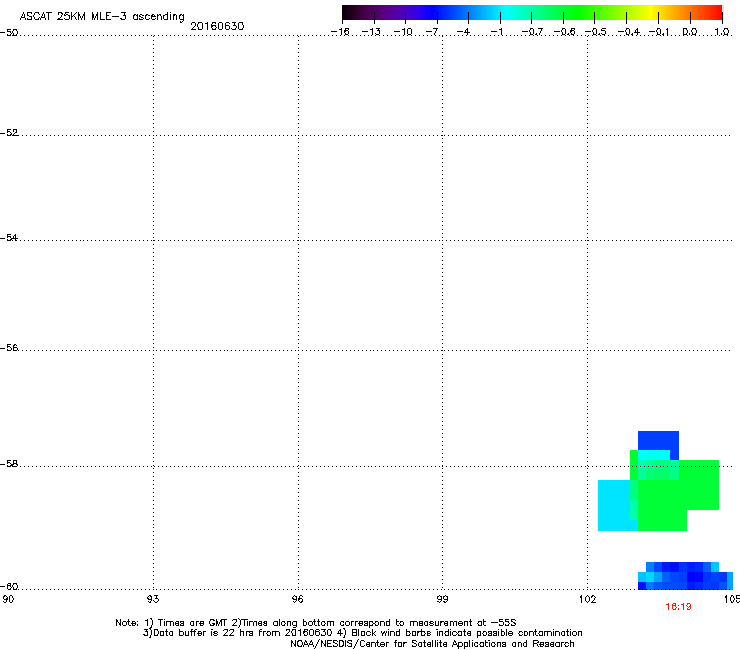This screenshot has width=740, height=650.
Task: Click the -50 latitude axis label
Action: pyautogui.click(x=9, y=33)
